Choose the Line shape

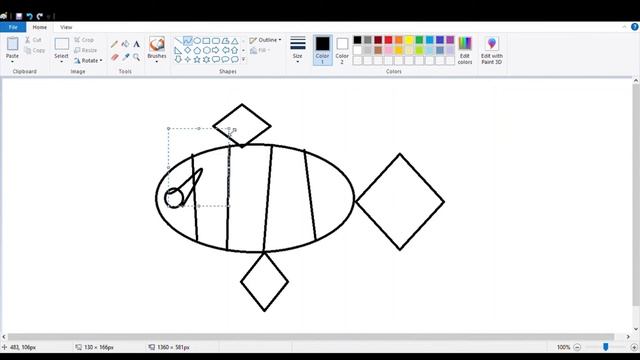[178, 41]
